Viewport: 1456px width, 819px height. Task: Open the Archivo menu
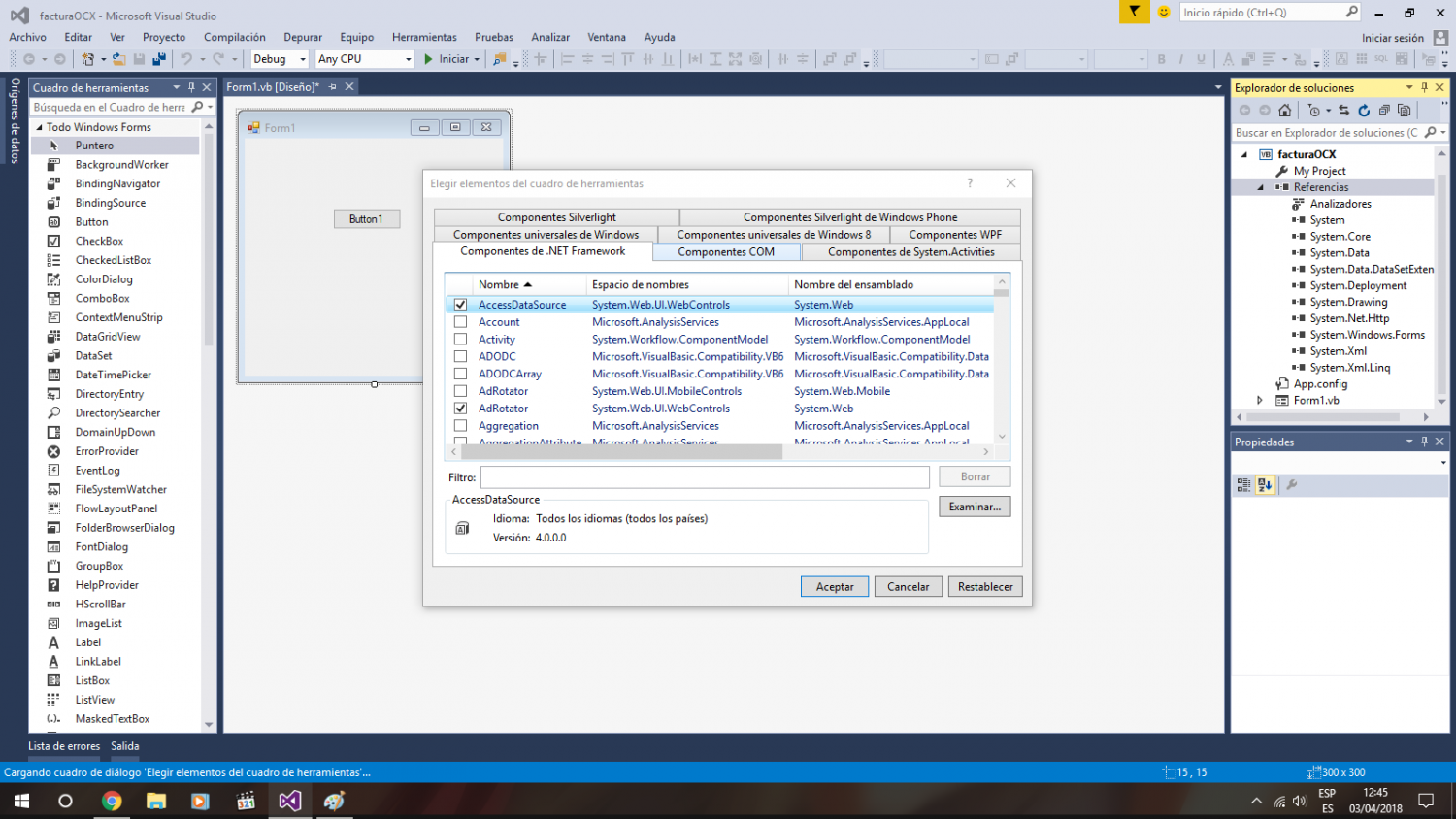coord(28,37)
